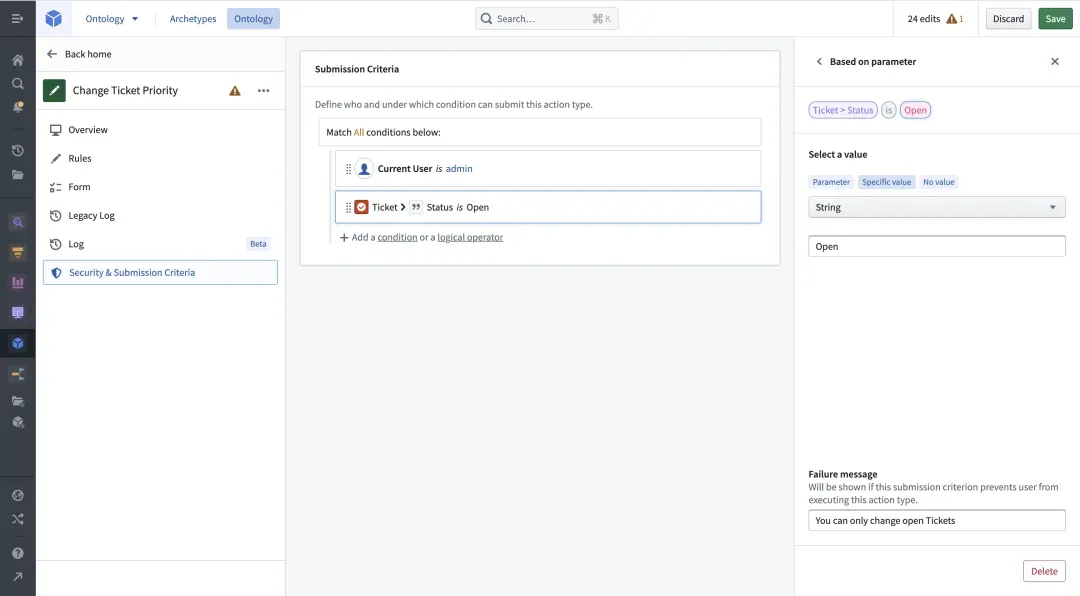1080x596 pixels.
Task: Switch to the Archetypes tab
Action: [193, 19]
